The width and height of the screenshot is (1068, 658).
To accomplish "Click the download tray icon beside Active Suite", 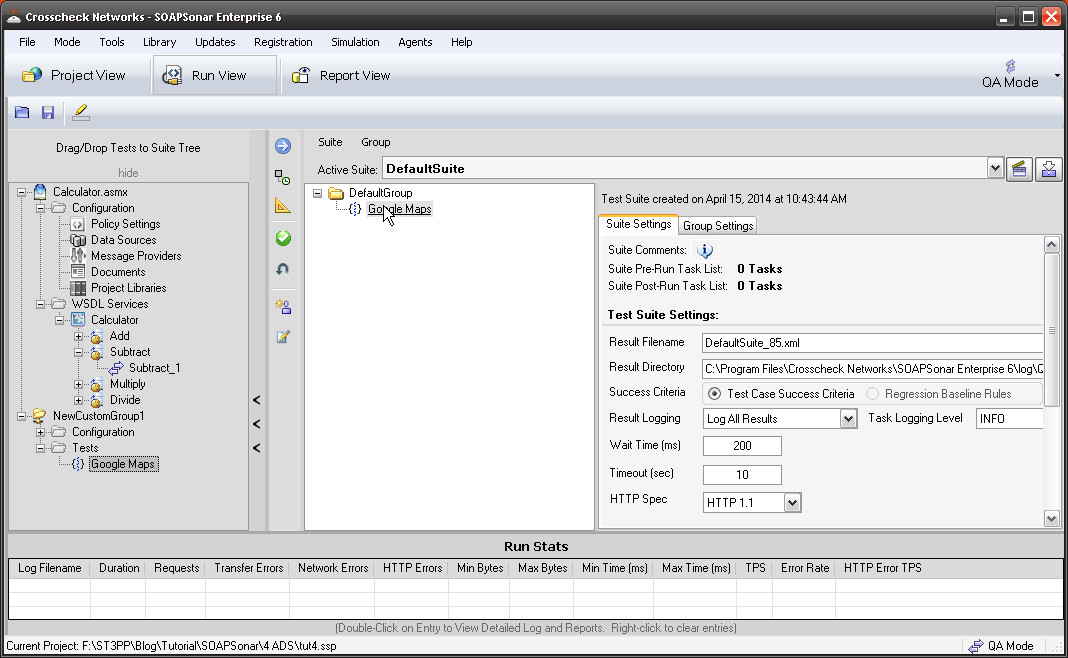I will (1049, 169).
